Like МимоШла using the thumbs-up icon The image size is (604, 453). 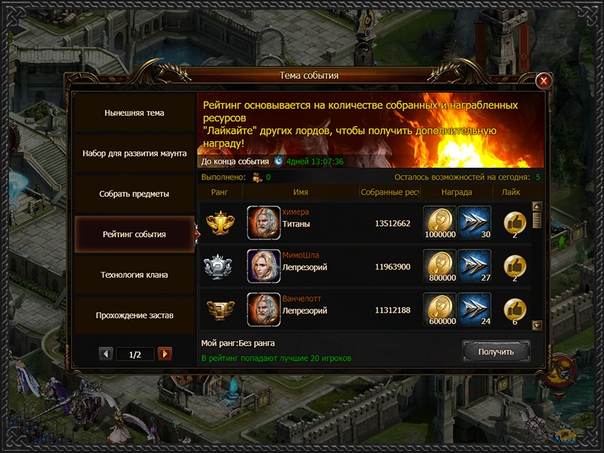pos(515,267)
